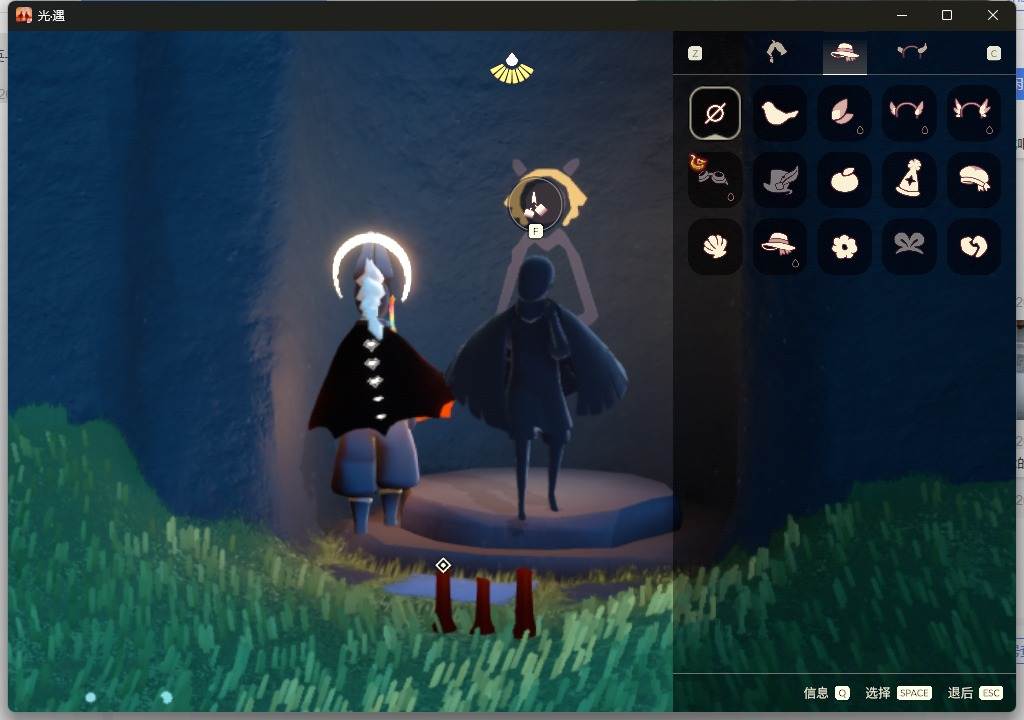Open the hats category tab
This screenshot has height=720, width=1024.
[x=844, y=52]
